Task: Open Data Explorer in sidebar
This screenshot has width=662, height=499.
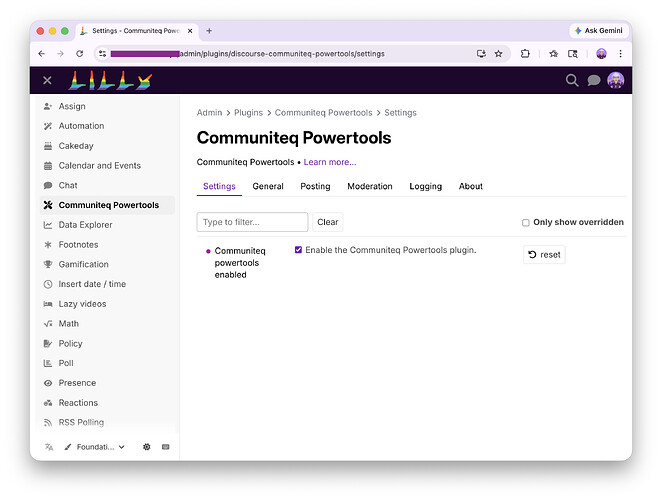Action: pyautogui.click(x=107, y=225)
